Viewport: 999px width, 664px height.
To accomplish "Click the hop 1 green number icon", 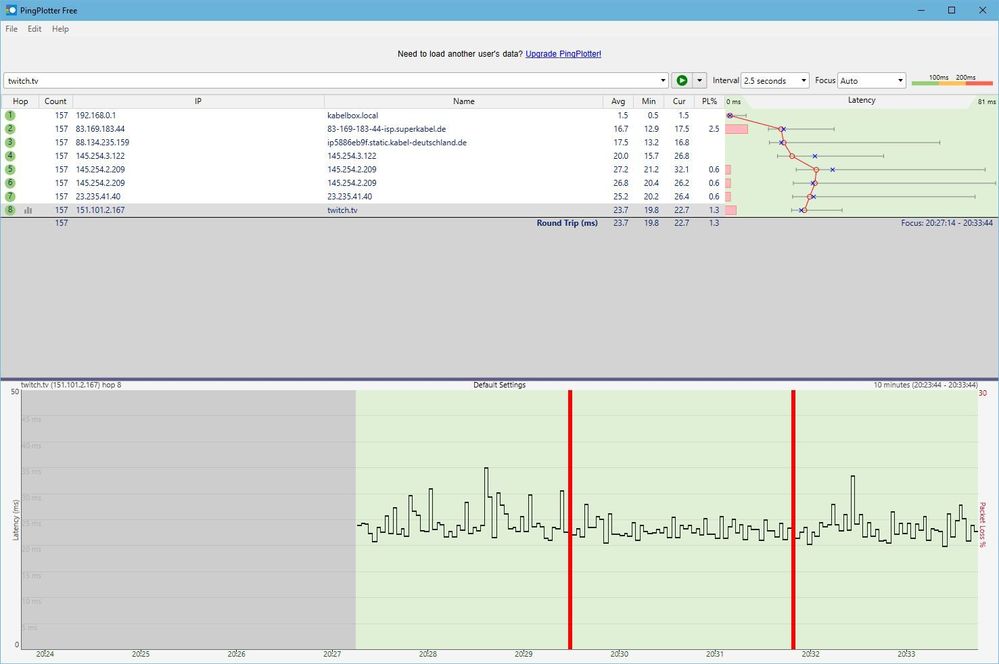I will 10,115.
